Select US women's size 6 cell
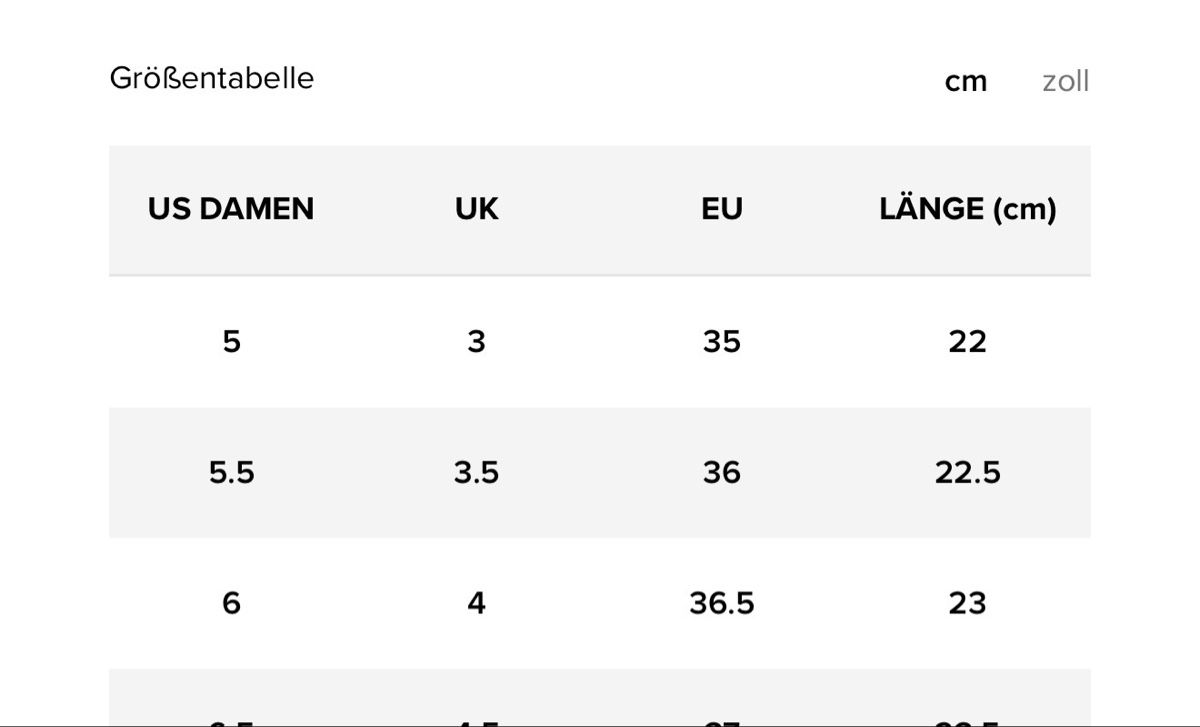Screen dimensions: 1200x727 point(231,603)
